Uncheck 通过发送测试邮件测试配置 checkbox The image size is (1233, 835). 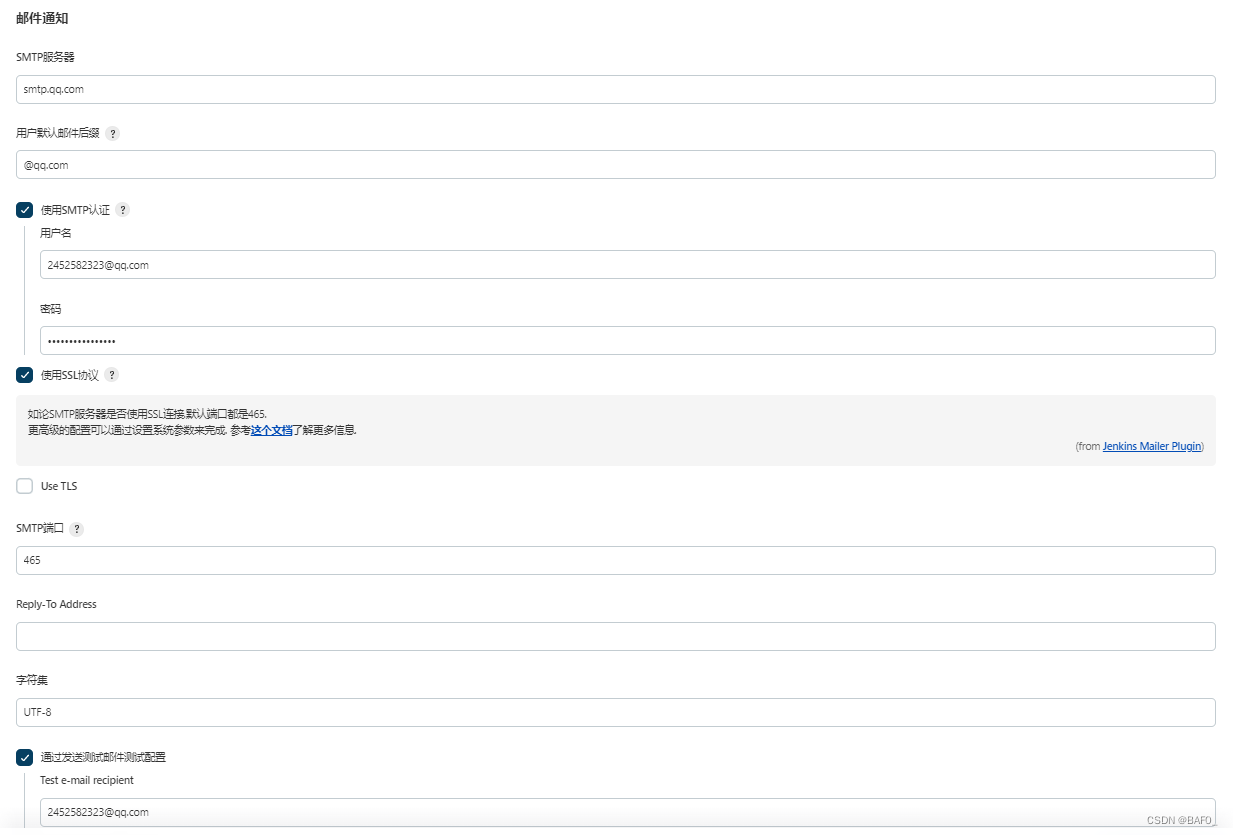point(25,757)
